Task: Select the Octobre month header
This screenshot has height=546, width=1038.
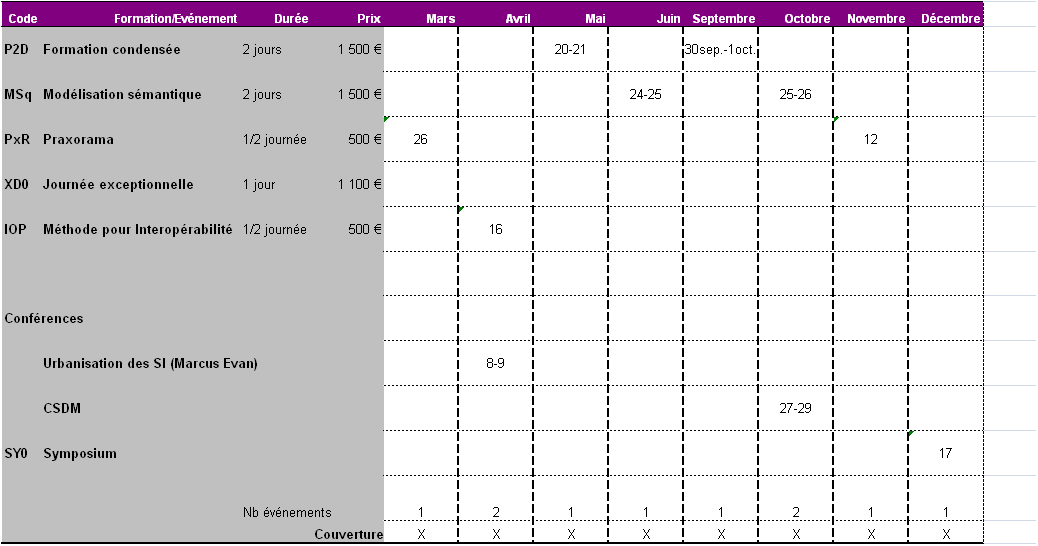Action: 807,19
